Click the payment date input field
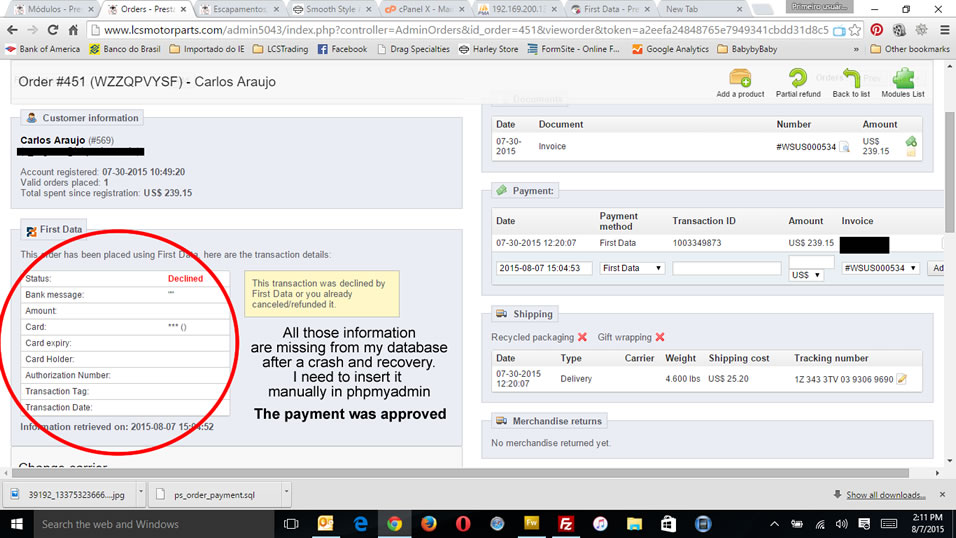 (544, 268)
